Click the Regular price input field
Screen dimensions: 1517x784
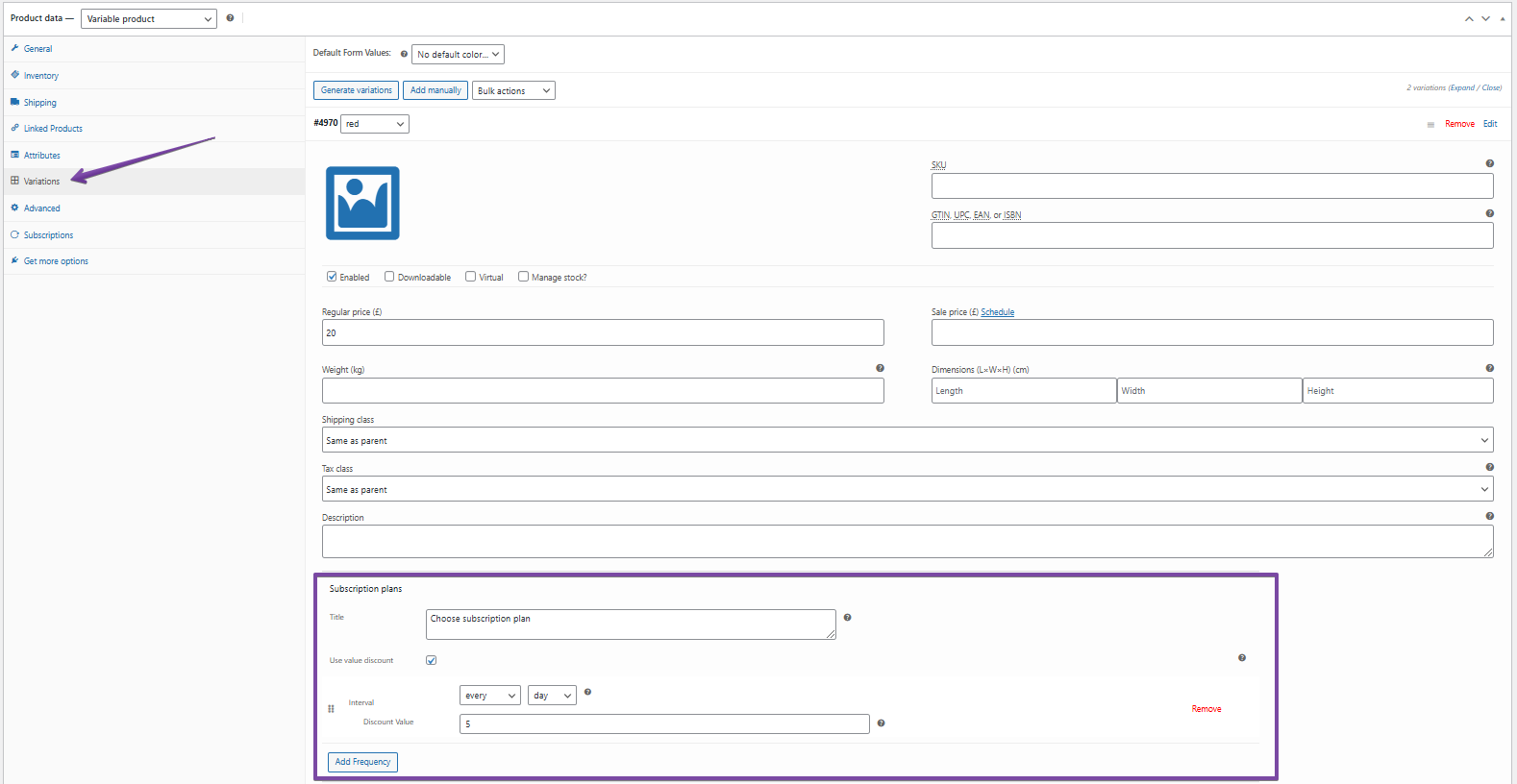(x=603, y=333)
